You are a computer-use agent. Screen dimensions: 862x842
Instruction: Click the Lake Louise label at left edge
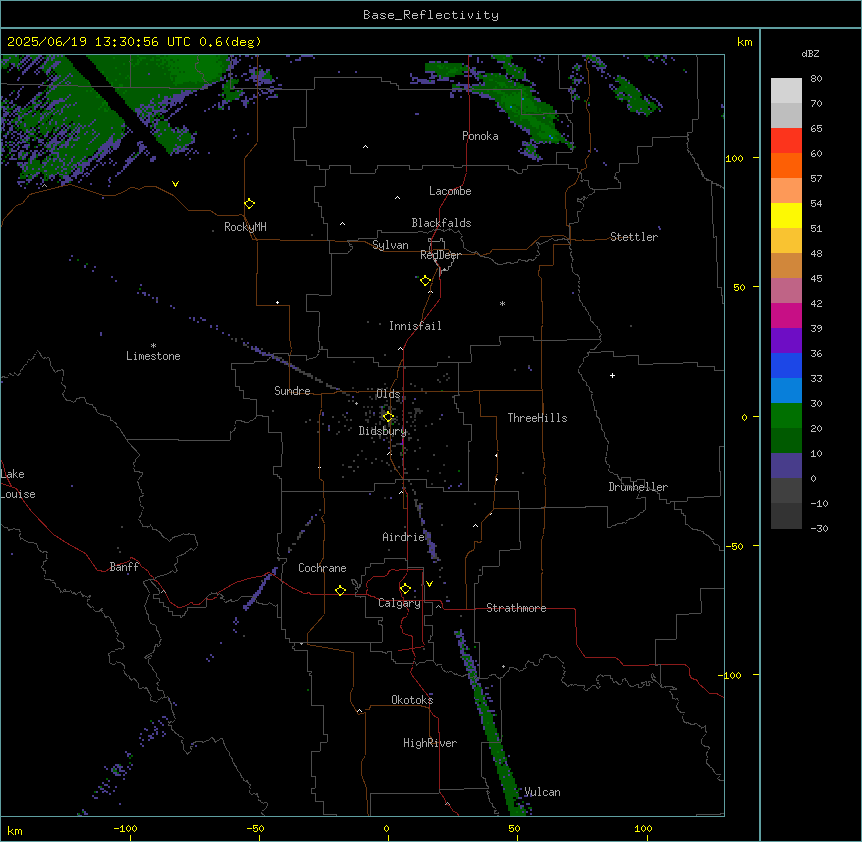click(18, 484)
